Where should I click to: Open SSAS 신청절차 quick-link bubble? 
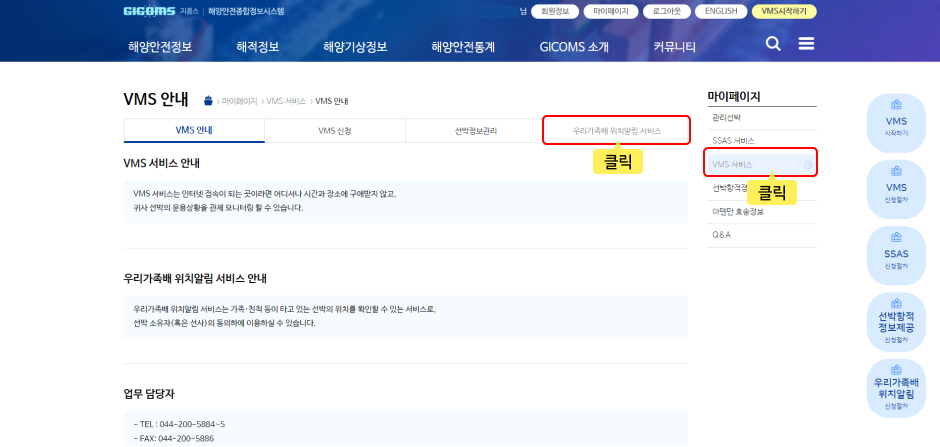coord(896,257)
